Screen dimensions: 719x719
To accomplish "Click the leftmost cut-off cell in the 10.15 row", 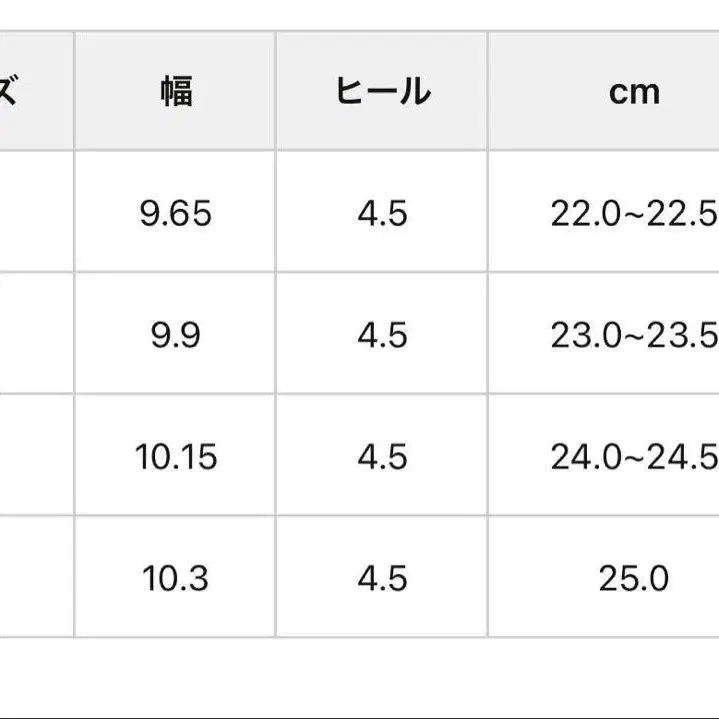I will pos(35,457).
